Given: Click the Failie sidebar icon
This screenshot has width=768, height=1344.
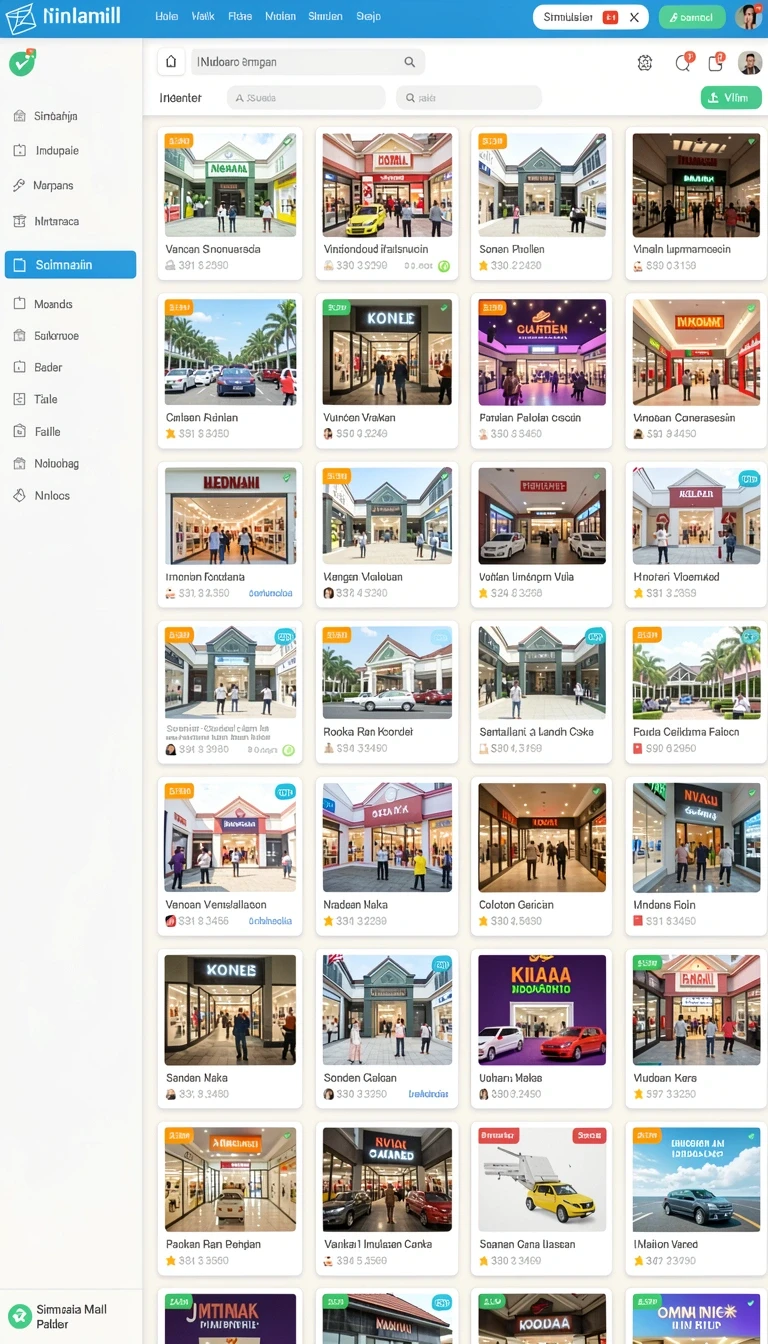Looking at the screenshot, I should click(19, 432).
